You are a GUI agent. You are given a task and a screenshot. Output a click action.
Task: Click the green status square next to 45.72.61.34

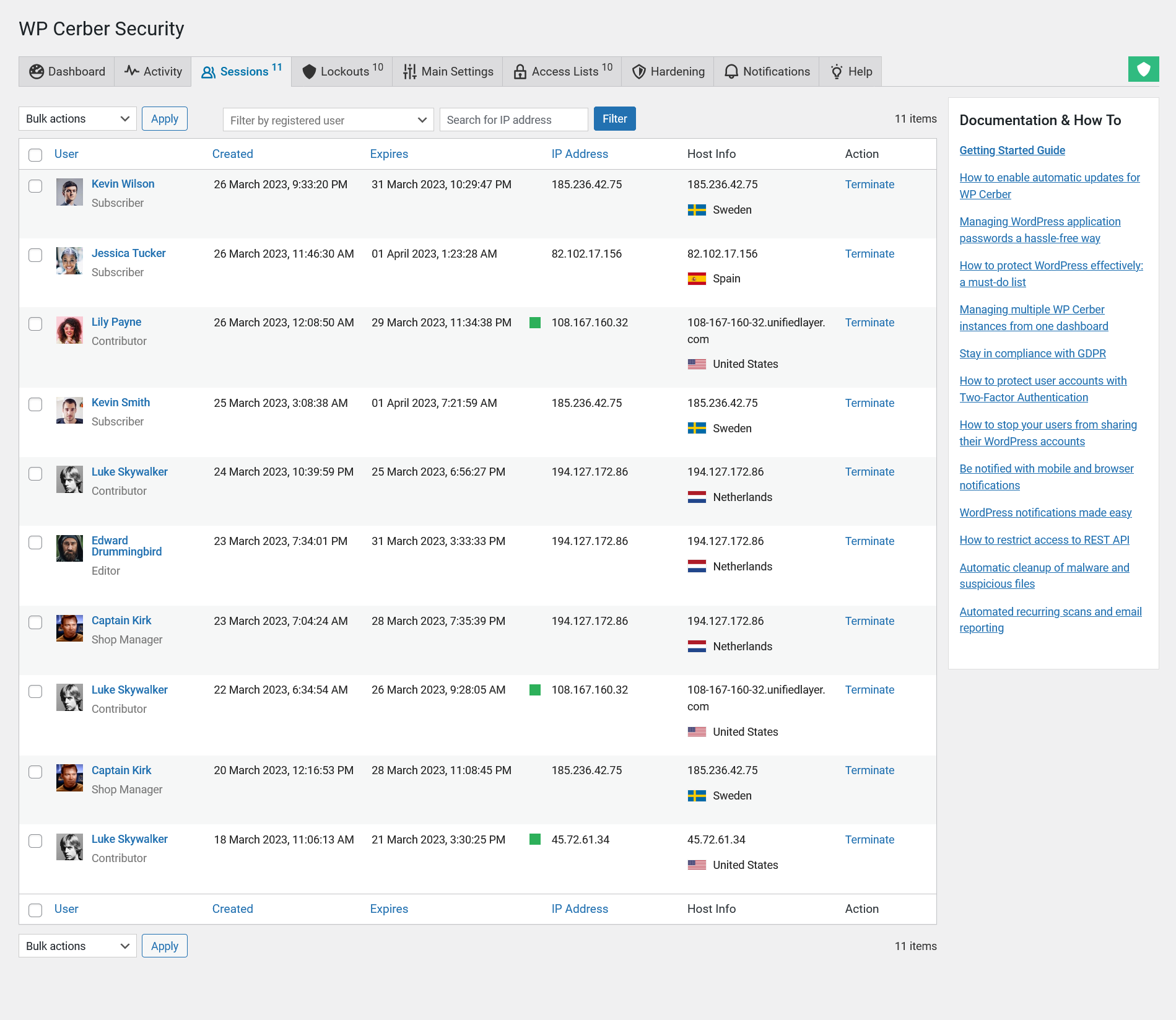click(535, 840)
